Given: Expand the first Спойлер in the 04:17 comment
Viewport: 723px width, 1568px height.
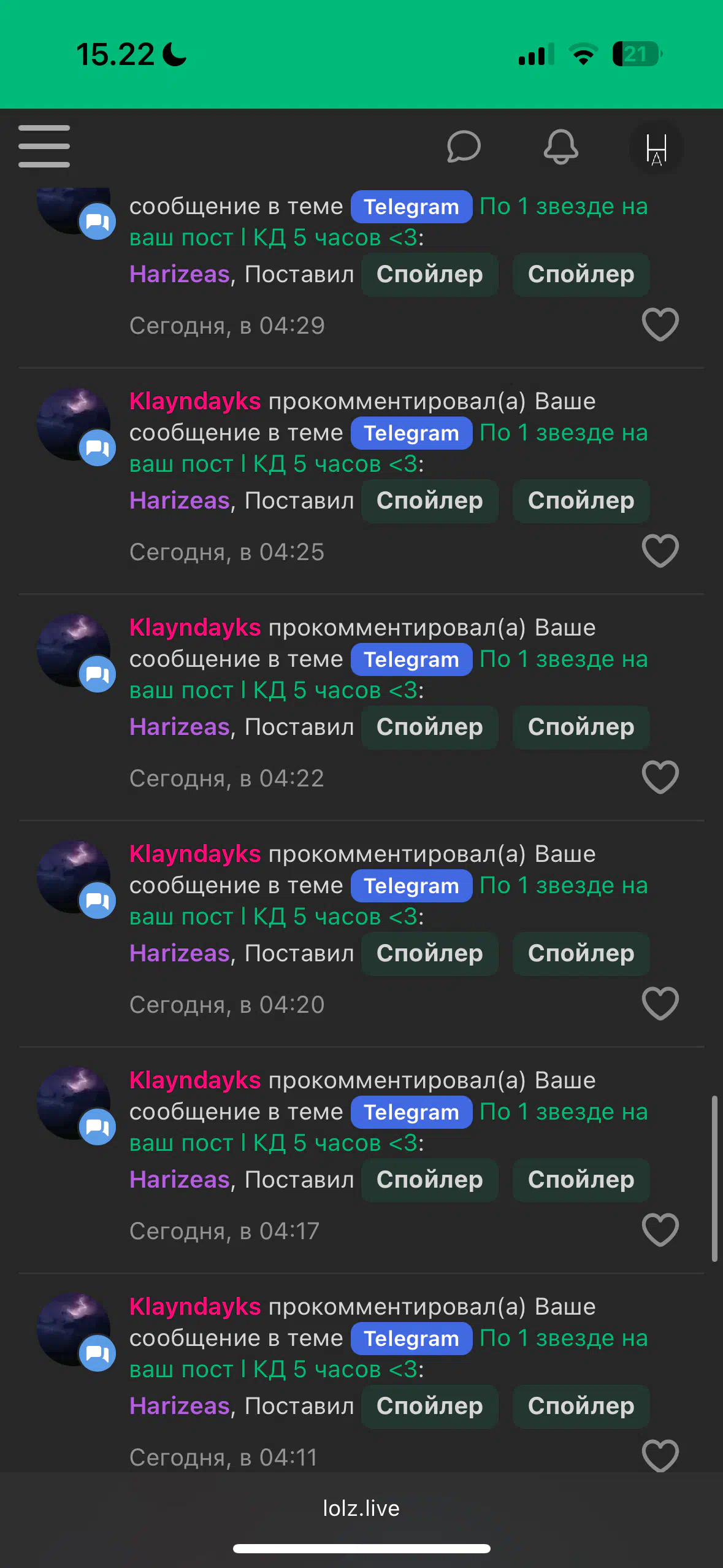Looking at the screenshot, I should tap(430, 1180).
